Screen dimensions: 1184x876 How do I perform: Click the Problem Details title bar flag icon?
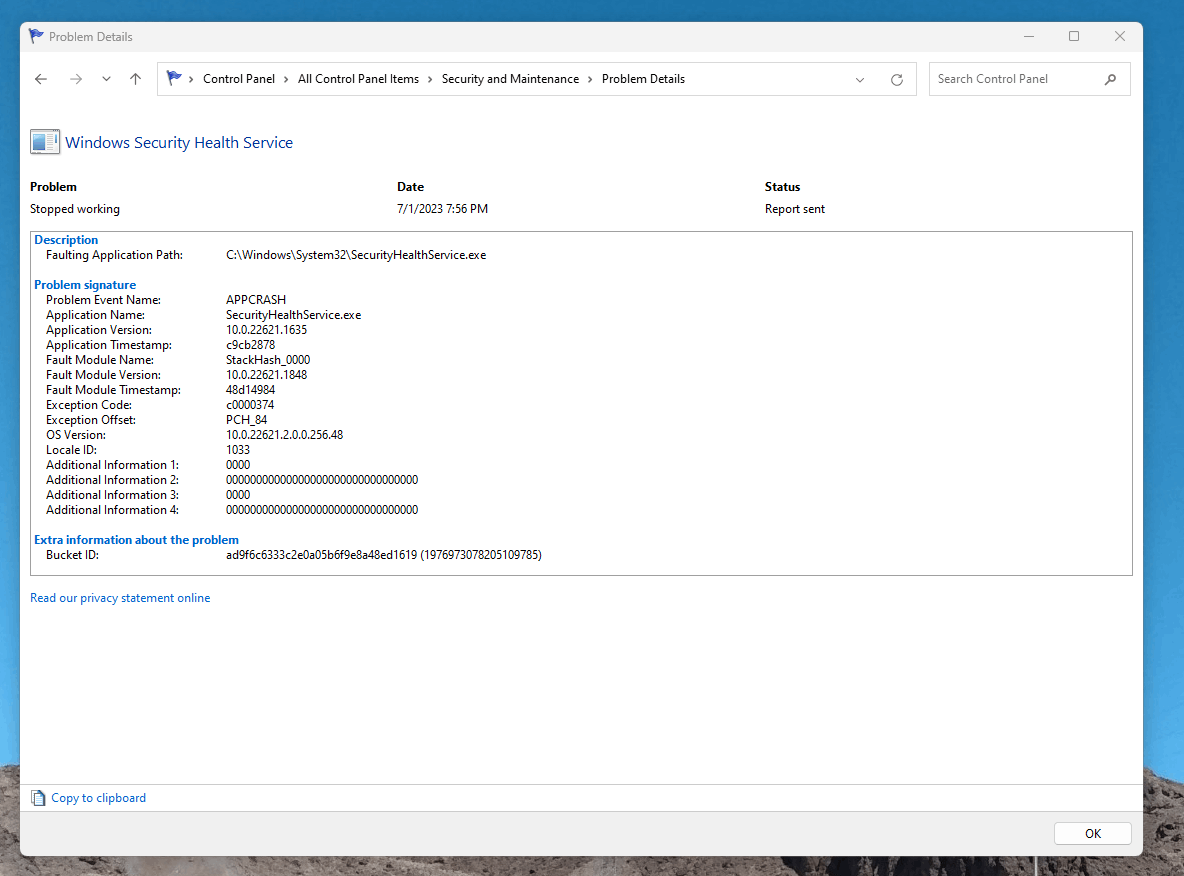click(35, 35)
